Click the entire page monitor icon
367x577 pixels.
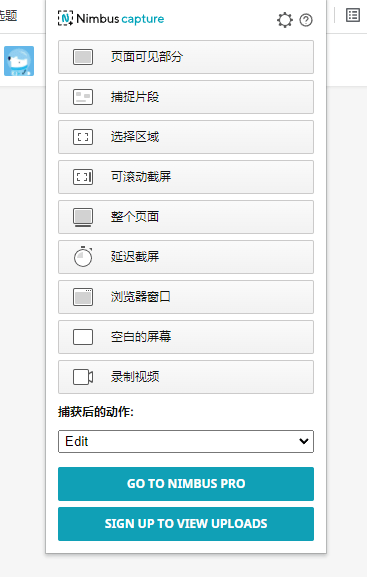(83, 217)
